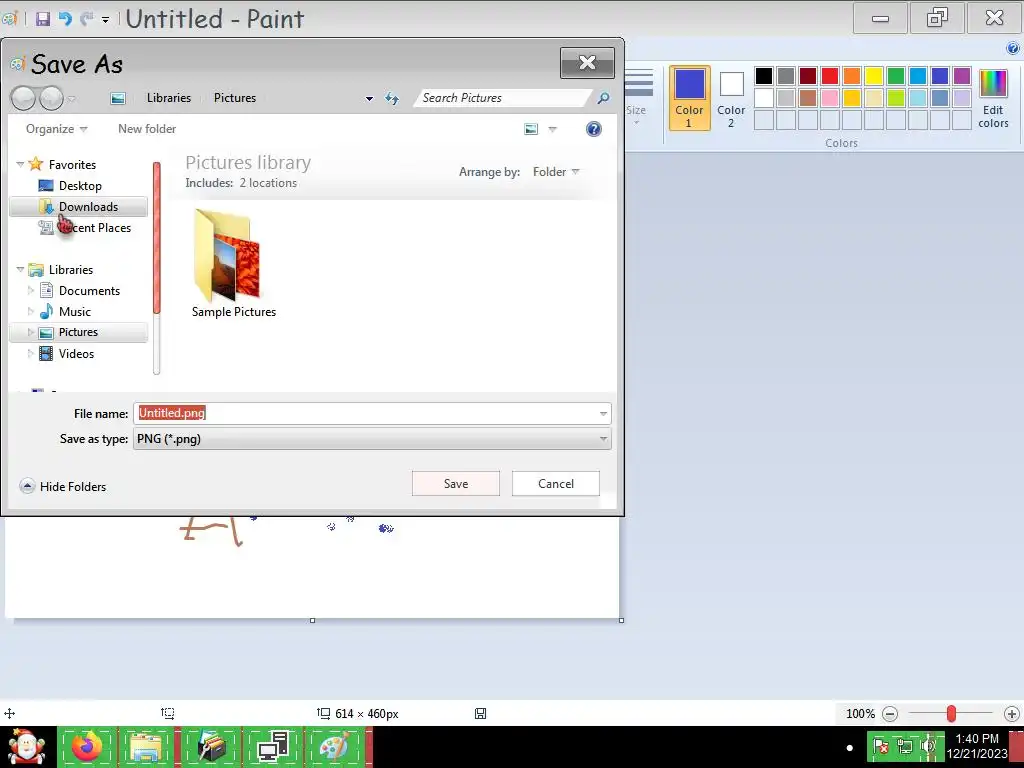Click the Pictures breadcrumb in address bar
The width and height of the screenshot is (1024, 768).
point(234,98)
